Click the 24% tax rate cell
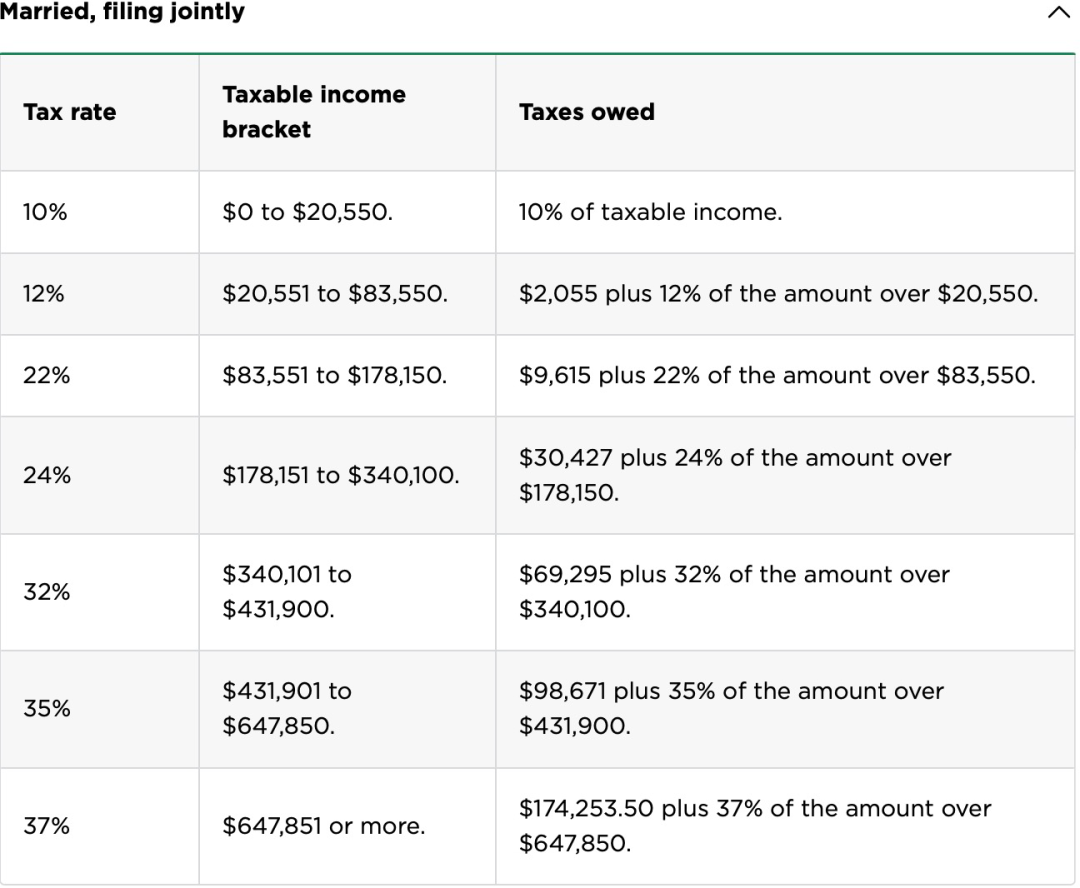1080x888 pixels. tap(46, 476)
